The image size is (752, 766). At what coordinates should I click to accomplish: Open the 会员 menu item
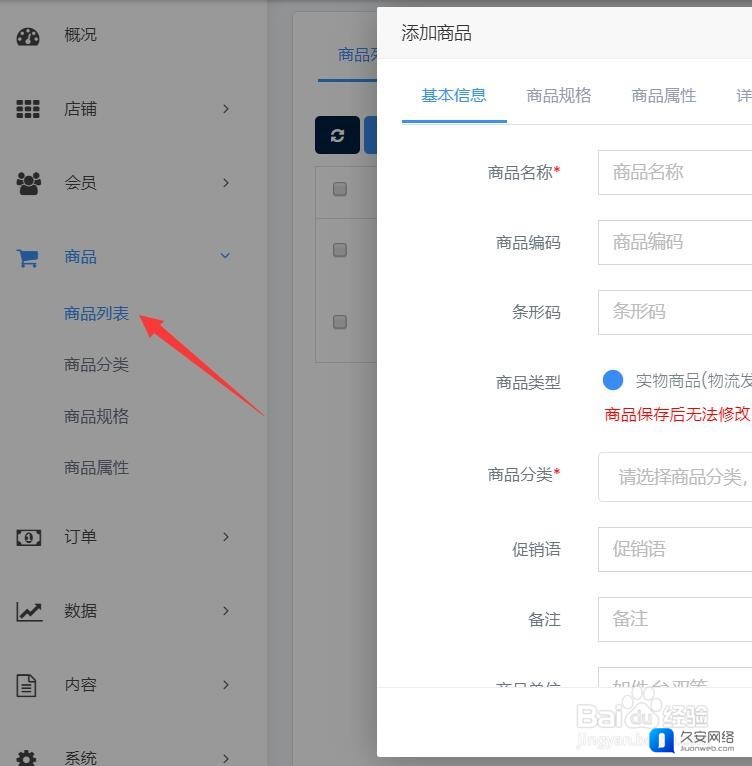(x=80, y=183)
